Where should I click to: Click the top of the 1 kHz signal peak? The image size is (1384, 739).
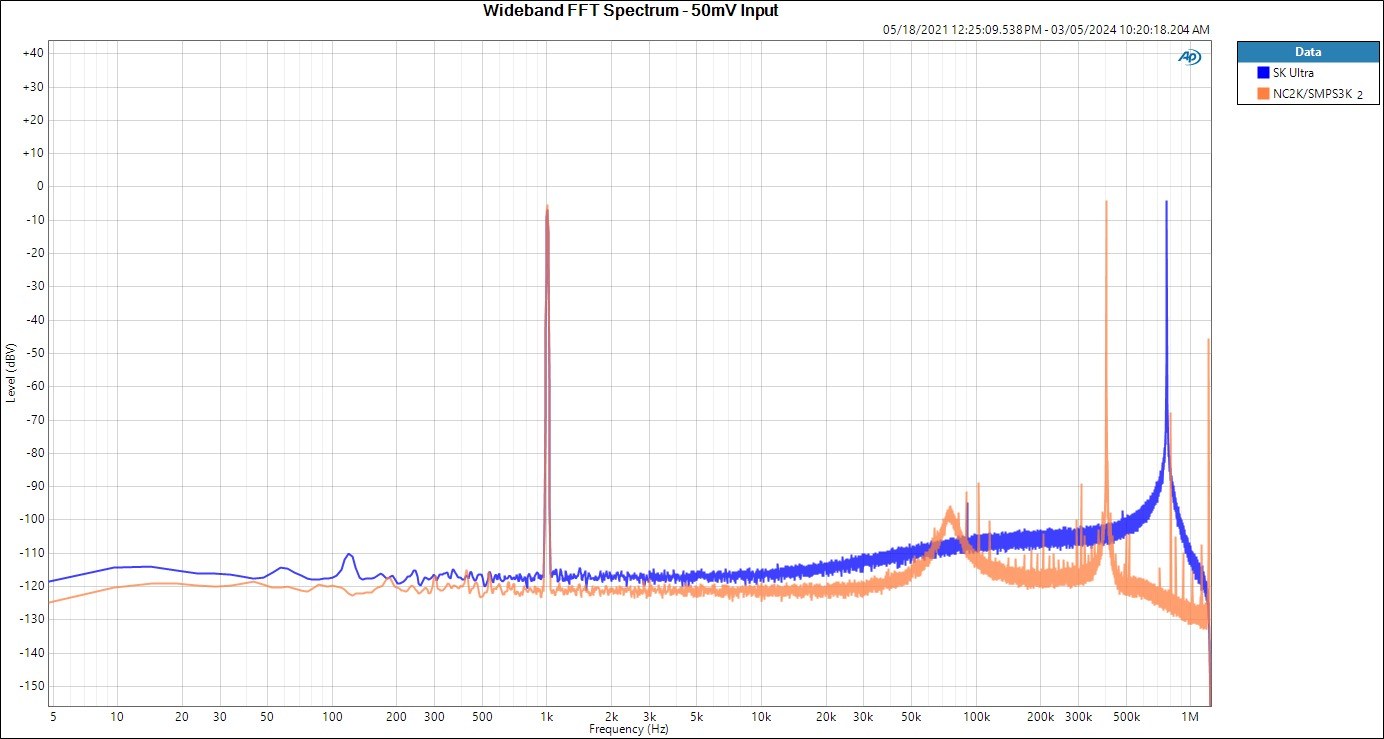[547, 207]
